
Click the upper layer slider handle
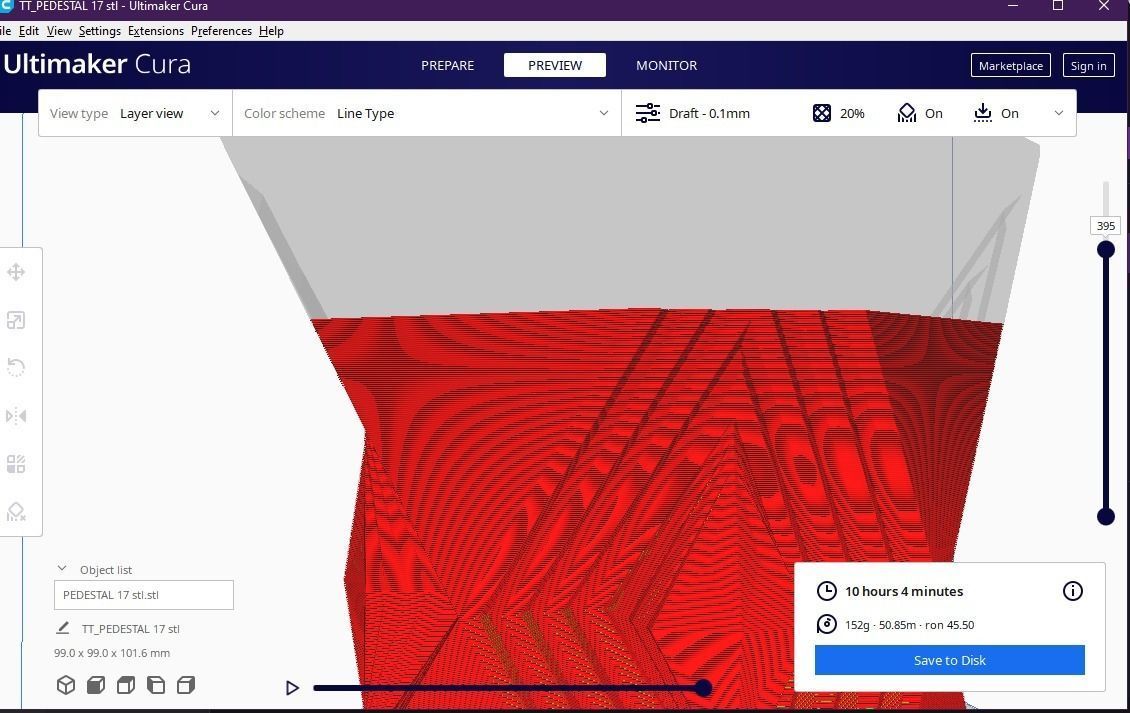[x=1105, y=249]
